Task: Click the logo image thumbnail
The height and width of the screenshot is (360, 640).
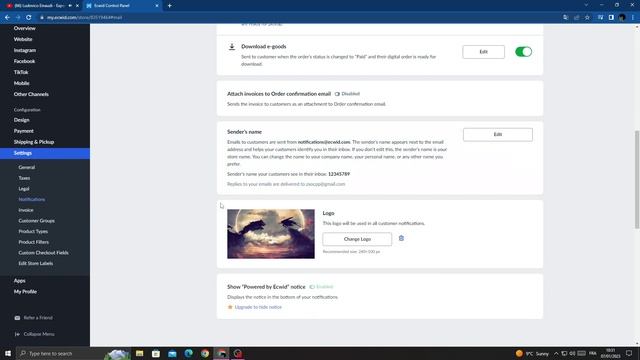Action: pos(271,233)
